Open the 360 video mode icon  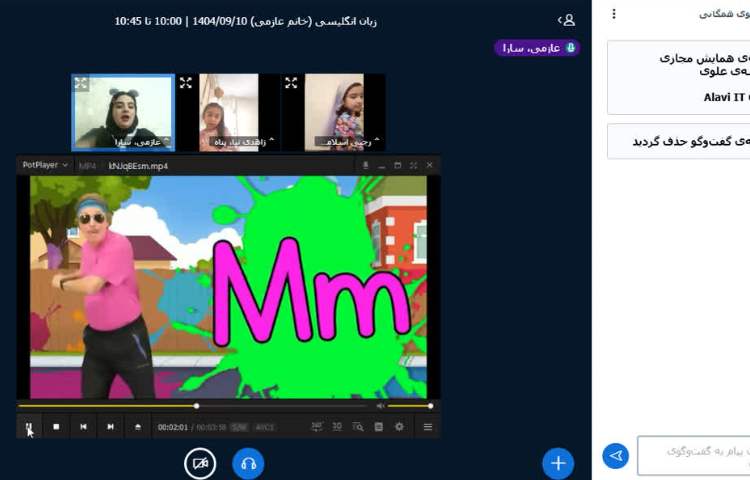[317, 426]
